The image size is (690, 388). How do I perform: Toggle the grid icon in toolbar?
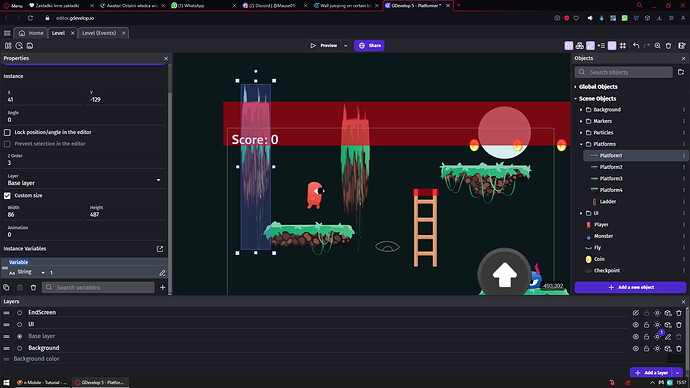(623, 46)
